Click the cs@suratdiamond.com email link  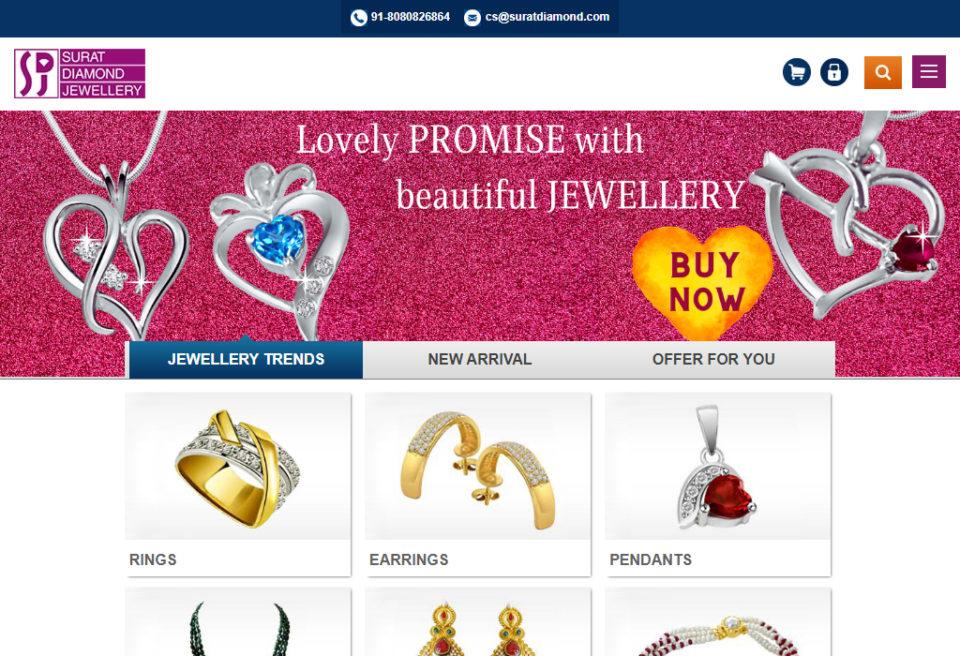[x=547, y=17]
